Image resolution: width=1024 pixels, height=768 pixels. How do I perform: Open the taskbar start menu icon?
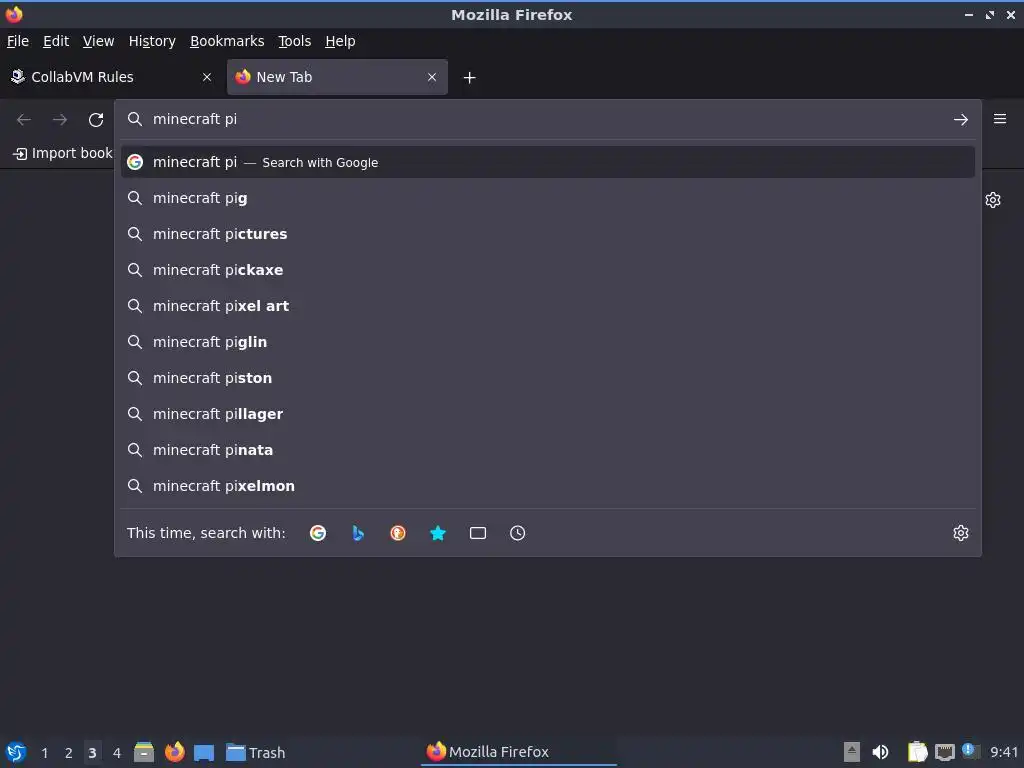(16, 752)
